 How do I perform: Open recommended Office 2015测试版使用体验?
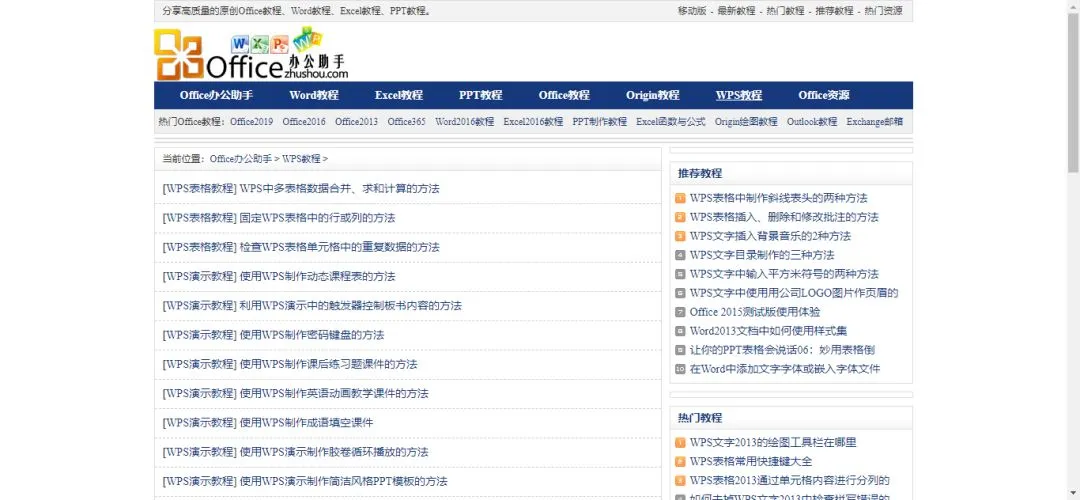(x=755, y=312)
